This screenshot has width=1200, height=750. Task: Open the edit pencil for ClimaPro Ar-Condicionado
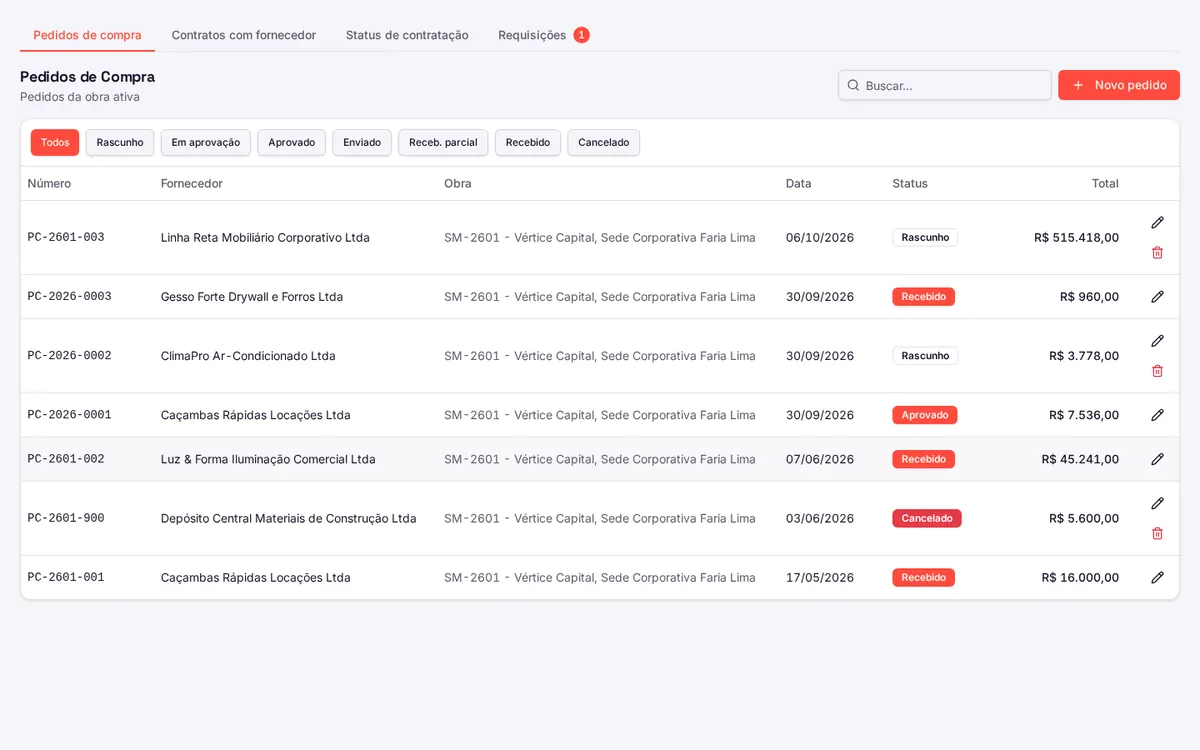[1157, 341]
